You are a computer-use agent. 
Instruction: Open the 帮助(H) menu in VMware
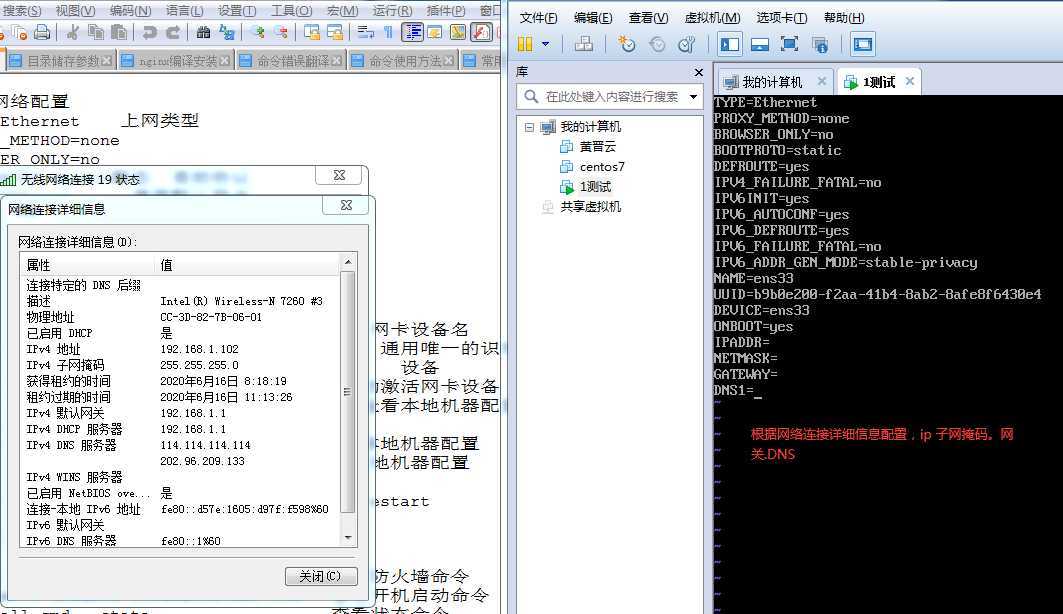tap(844, 18)
